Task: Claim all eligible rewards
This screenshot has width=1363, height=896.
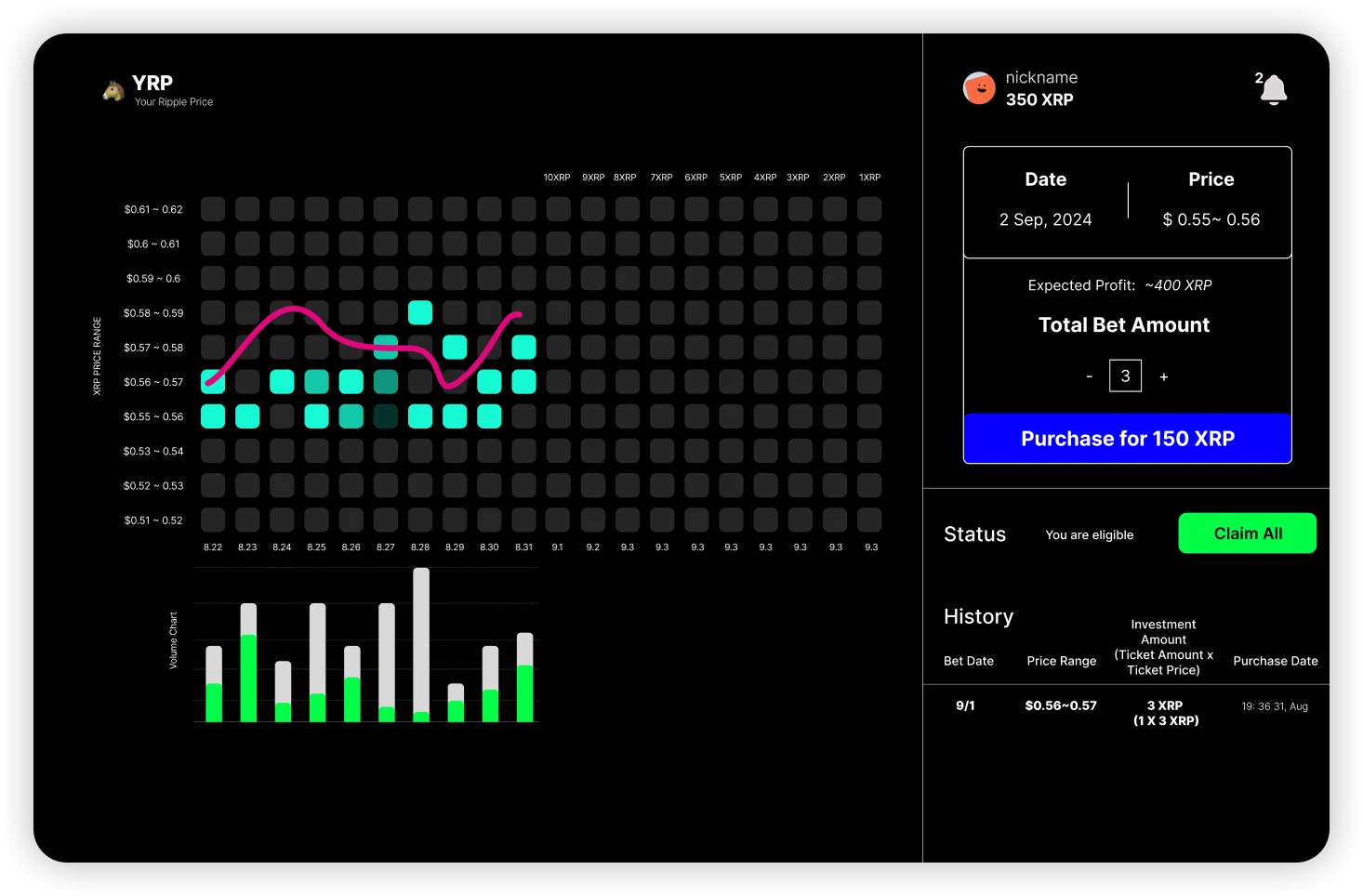Action: pyautogui.click(x=1247, y=534)
